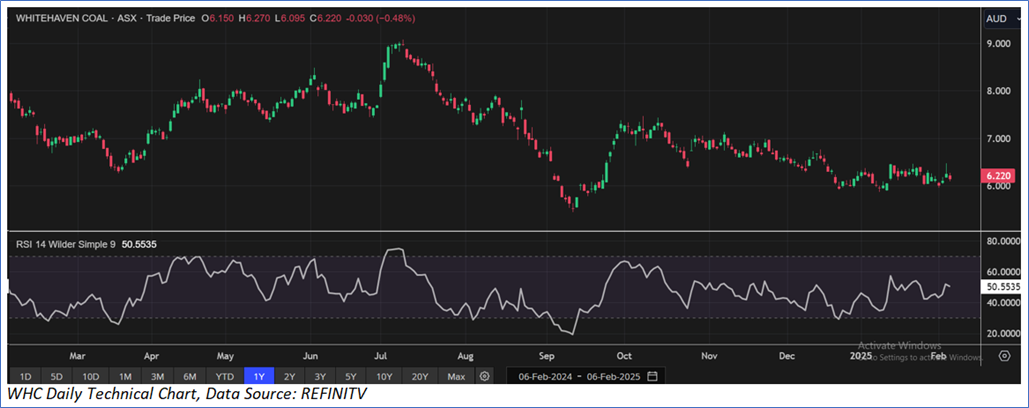1029x408 pixels.
Task: Click the Sep label on time axis
Action: [547, 356]
